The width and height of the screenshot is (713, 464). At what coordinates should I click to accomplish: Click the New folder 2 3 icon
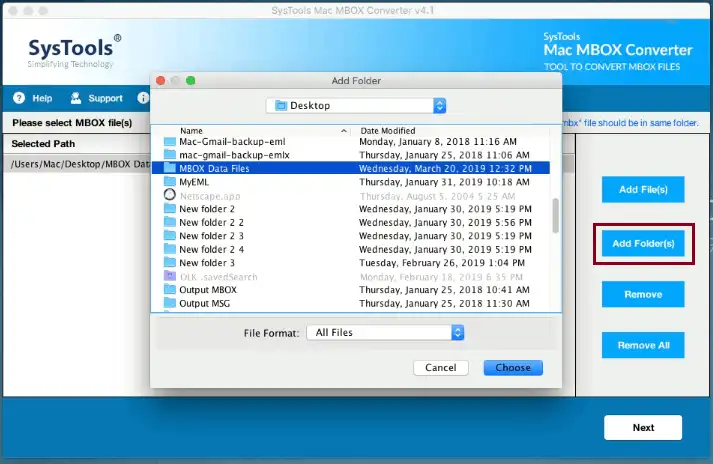click(170, 236)
